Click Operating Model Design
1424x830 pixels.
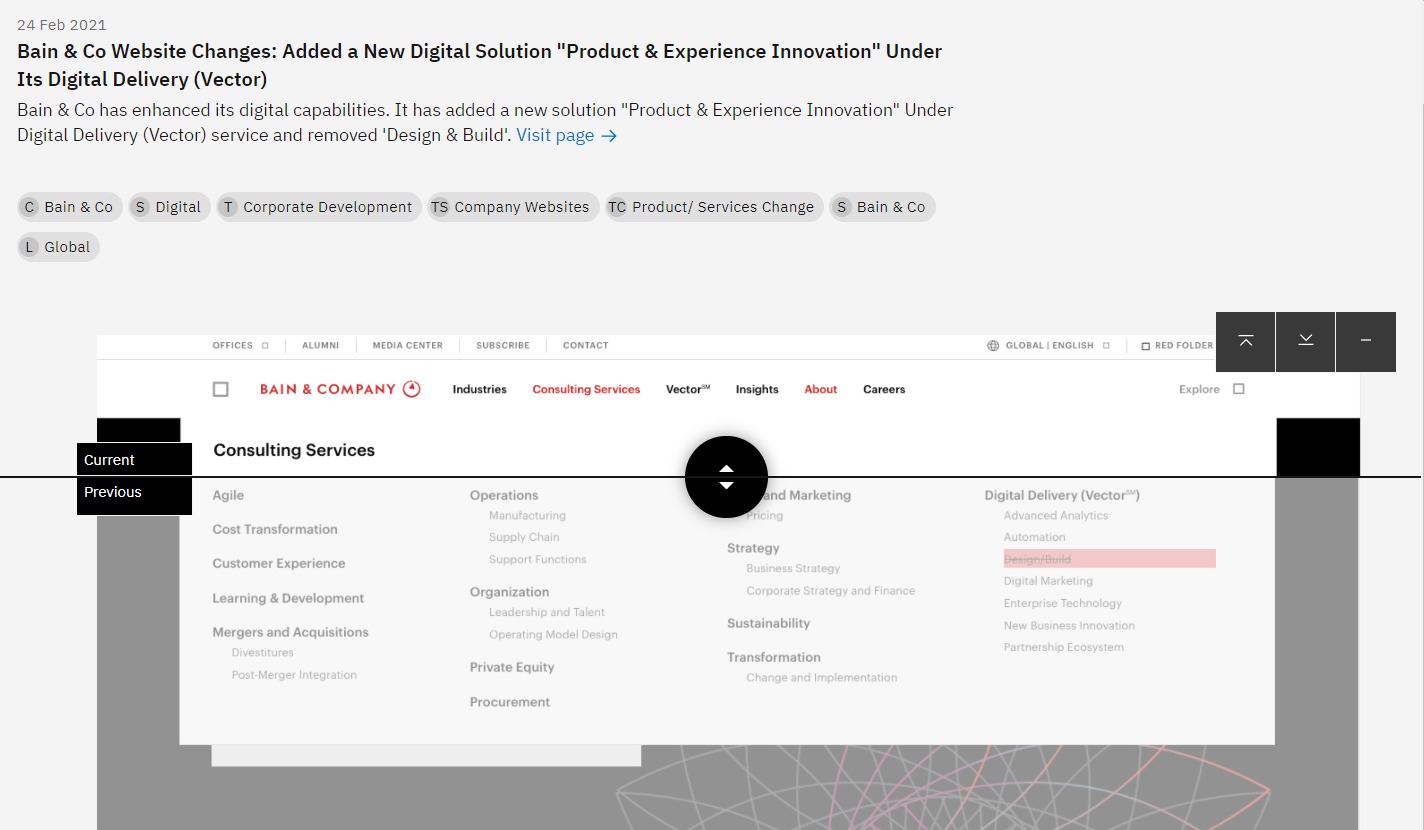tap(553, 634)
